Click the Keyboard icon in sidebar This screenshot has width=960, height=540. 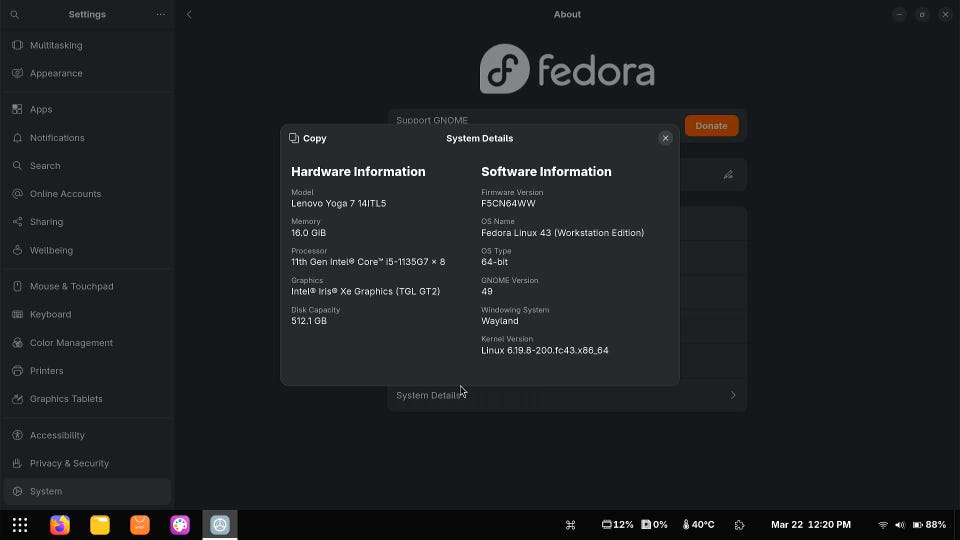click(x=17, y=315)
